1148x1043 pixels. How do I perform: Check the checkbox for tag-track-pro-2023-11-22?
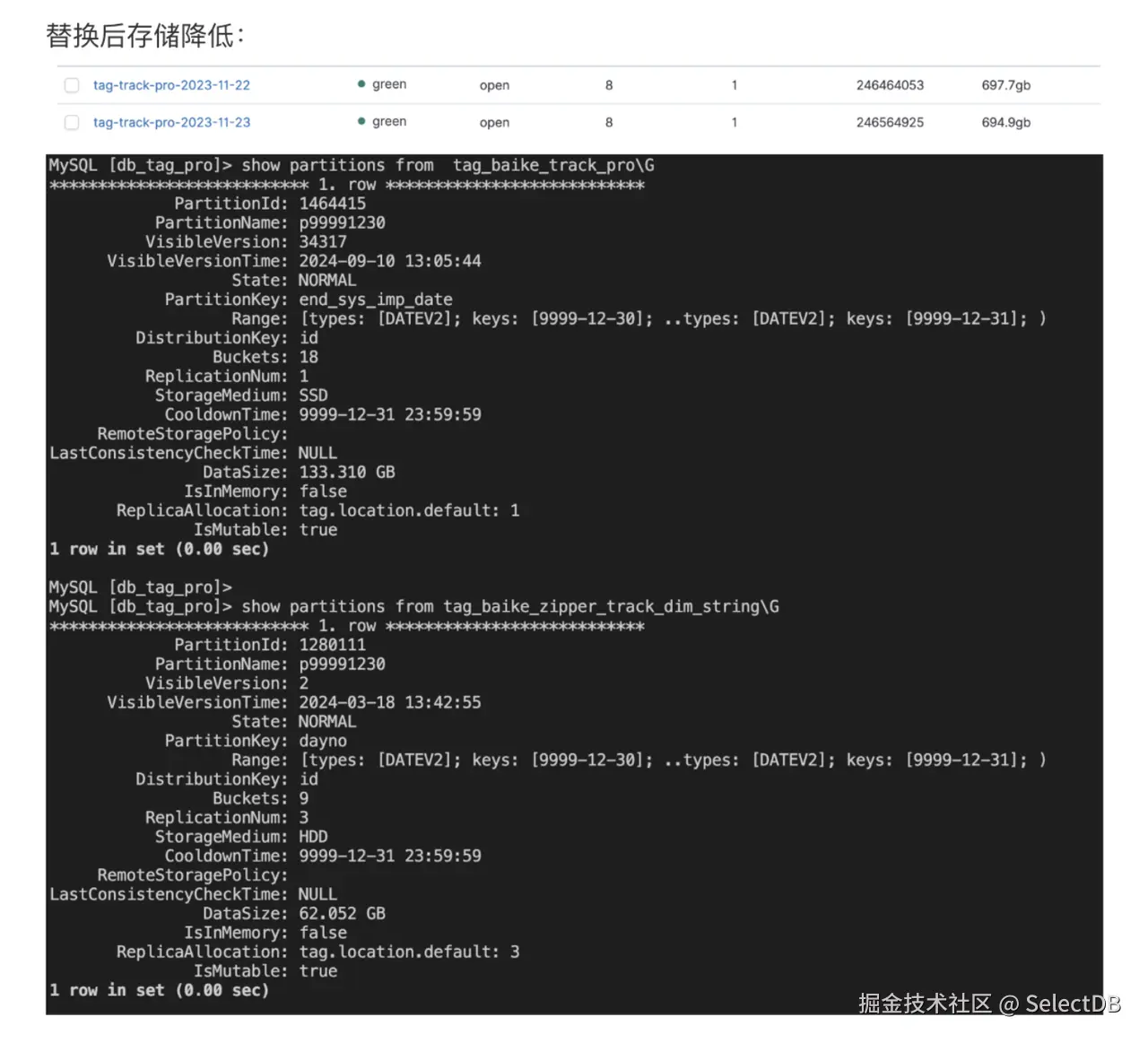pyautogui.click(x=72, y=85)
